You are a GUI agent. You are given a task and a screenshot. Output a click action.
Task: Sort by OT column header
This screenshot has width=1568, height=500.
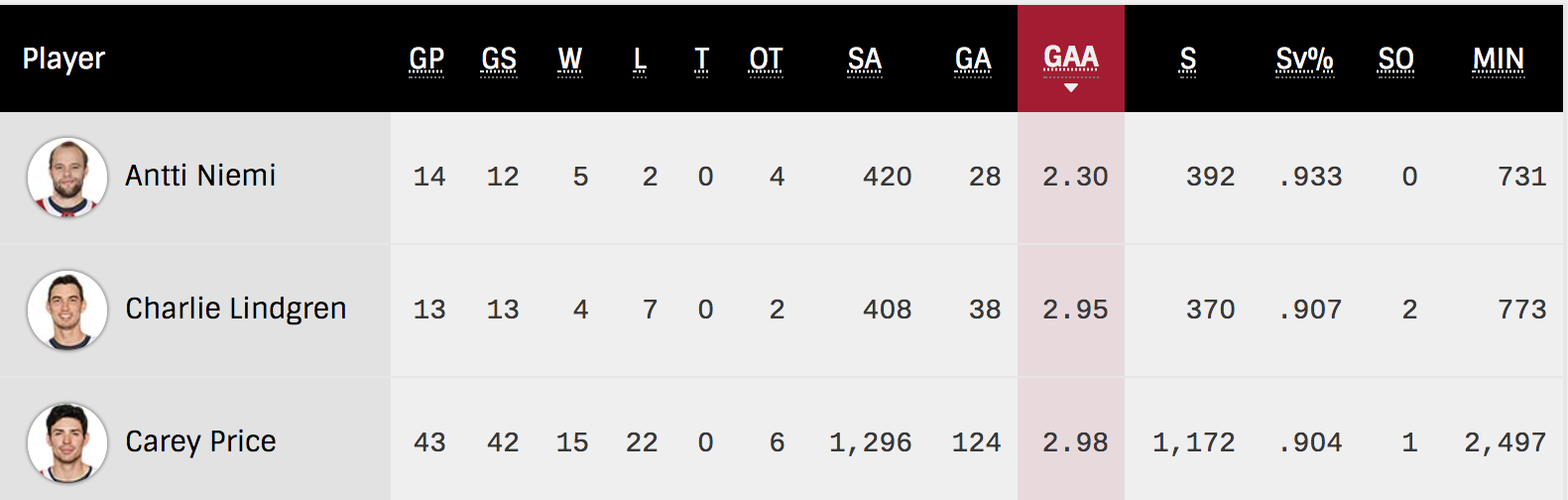coord(766,60)
